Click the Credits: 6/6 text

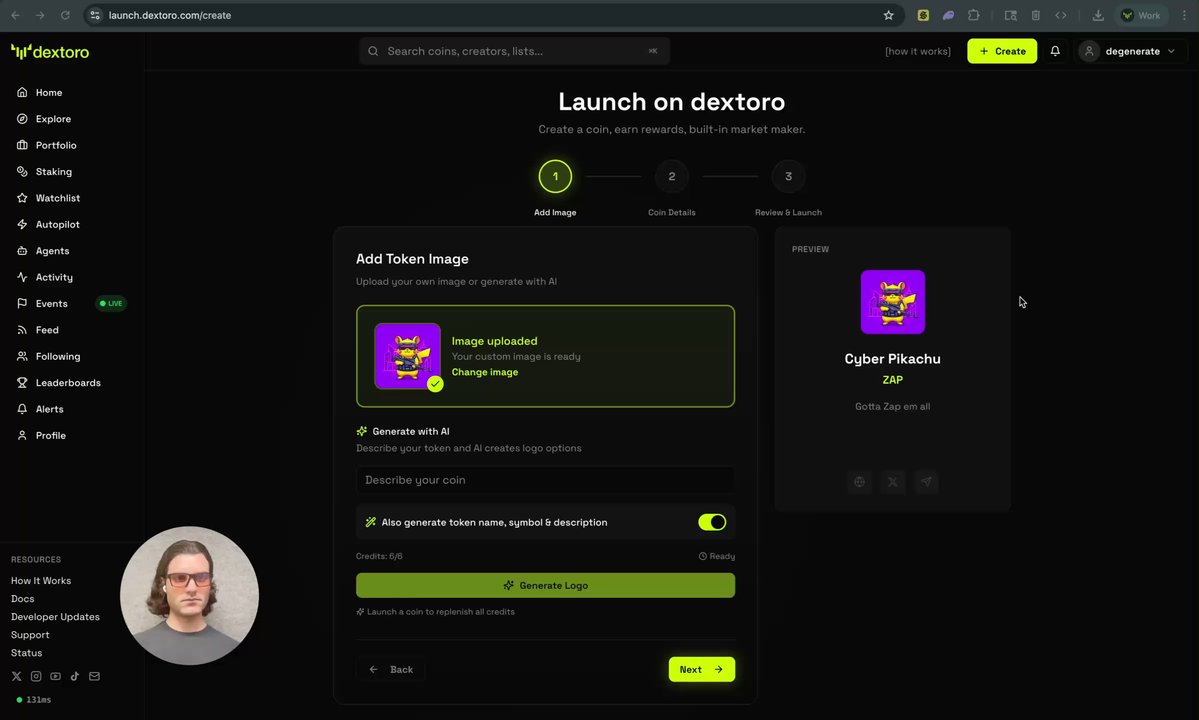(x=379, y=556)
